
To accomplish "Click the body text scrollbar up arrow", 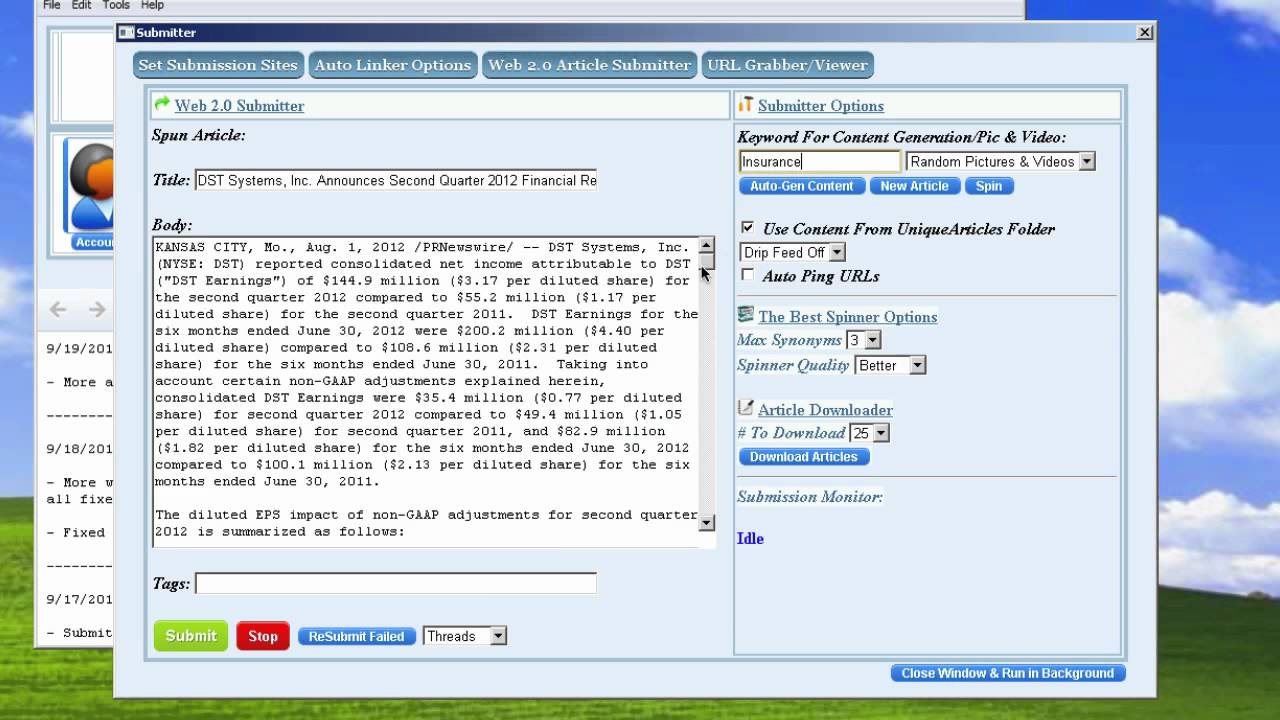I will pyautogui.click(x=706, y=245).
